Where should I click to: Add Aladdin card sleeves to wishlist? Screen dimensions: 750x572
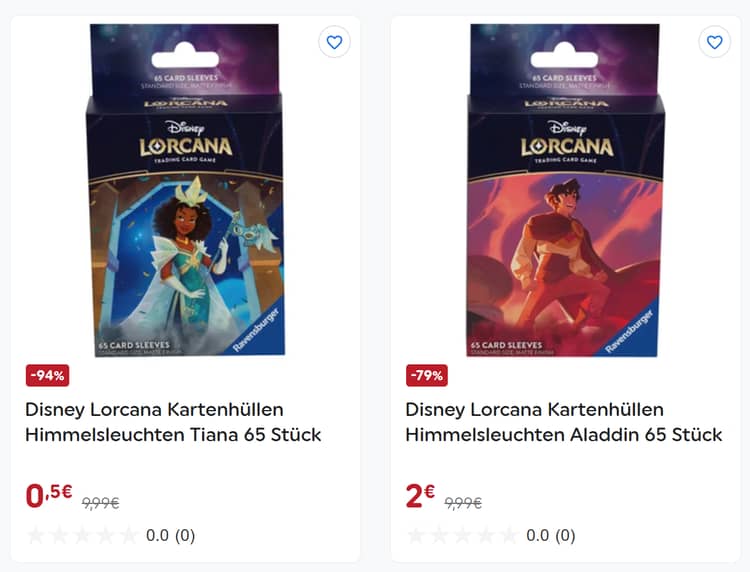tap(715, 42)
